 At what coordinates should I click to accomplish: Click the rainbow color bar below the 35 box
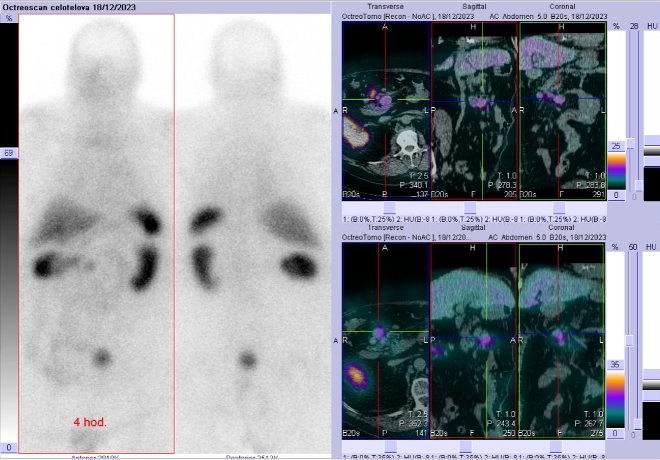click(x=615, y=399)
